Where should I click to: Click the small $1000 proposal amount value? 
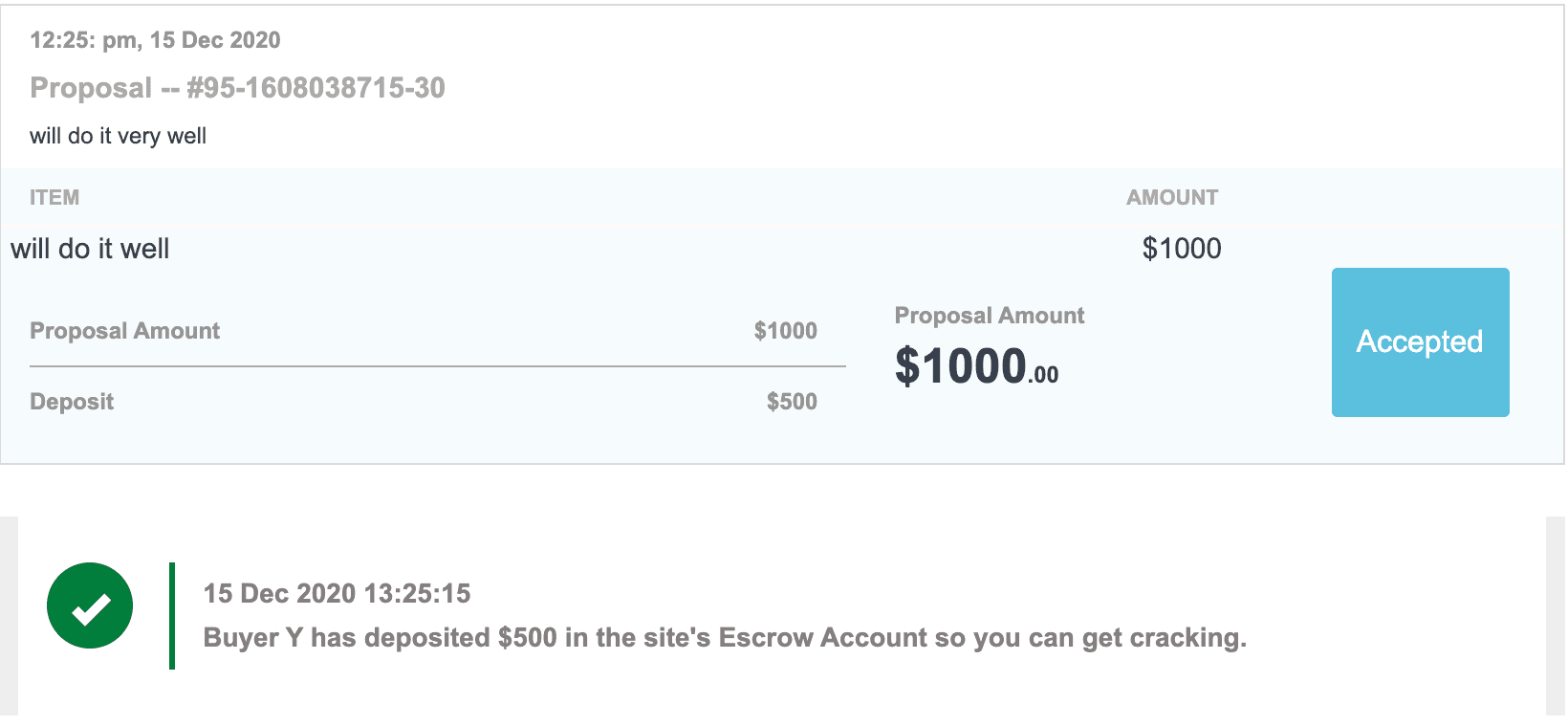[785, 331]
